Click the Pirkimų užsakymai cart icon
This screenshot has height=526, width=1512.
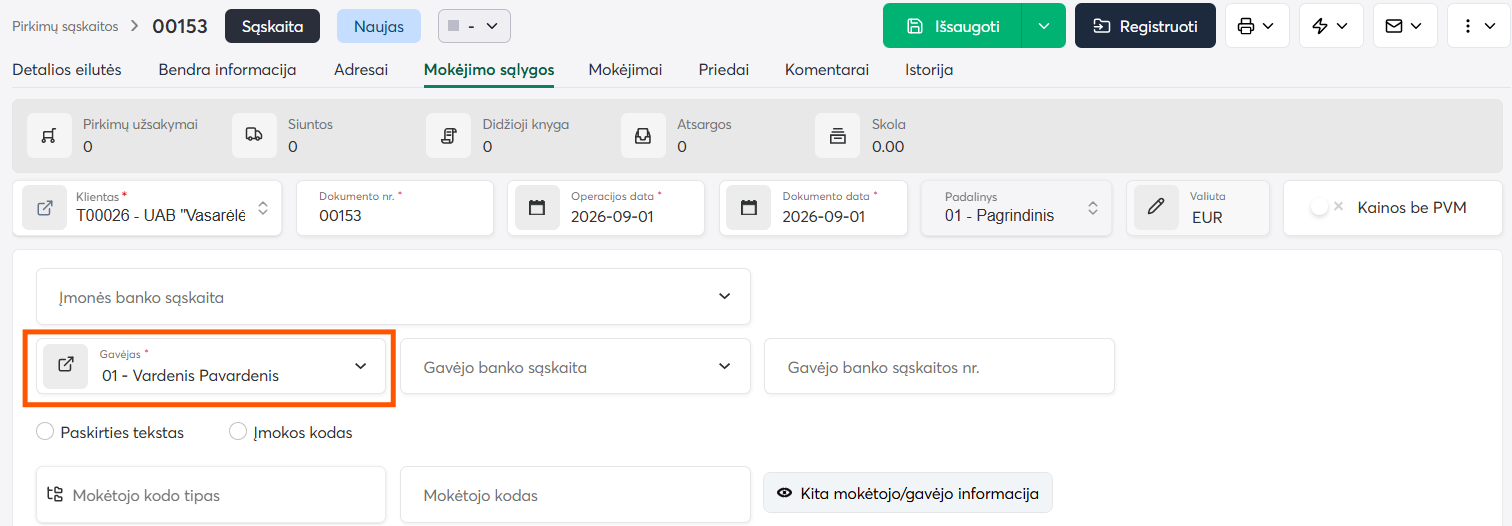coord(48,135)
